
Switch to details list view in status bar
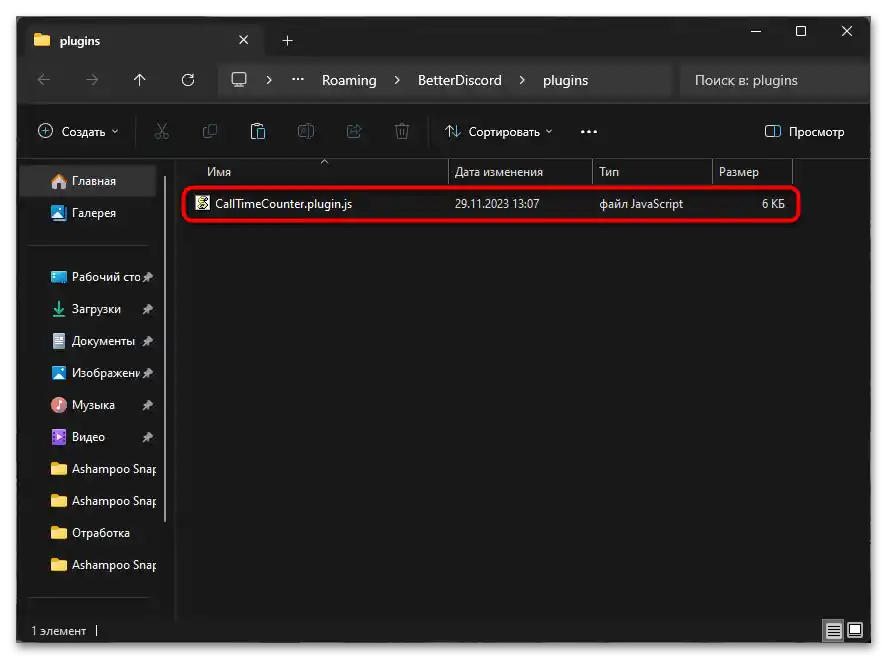click(x=833, y=630)
